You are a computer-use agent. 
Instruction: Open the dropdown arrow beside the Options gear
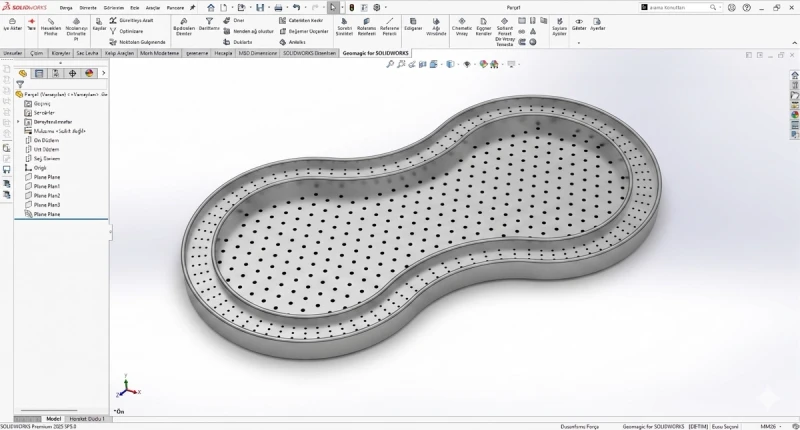(385, 8)
